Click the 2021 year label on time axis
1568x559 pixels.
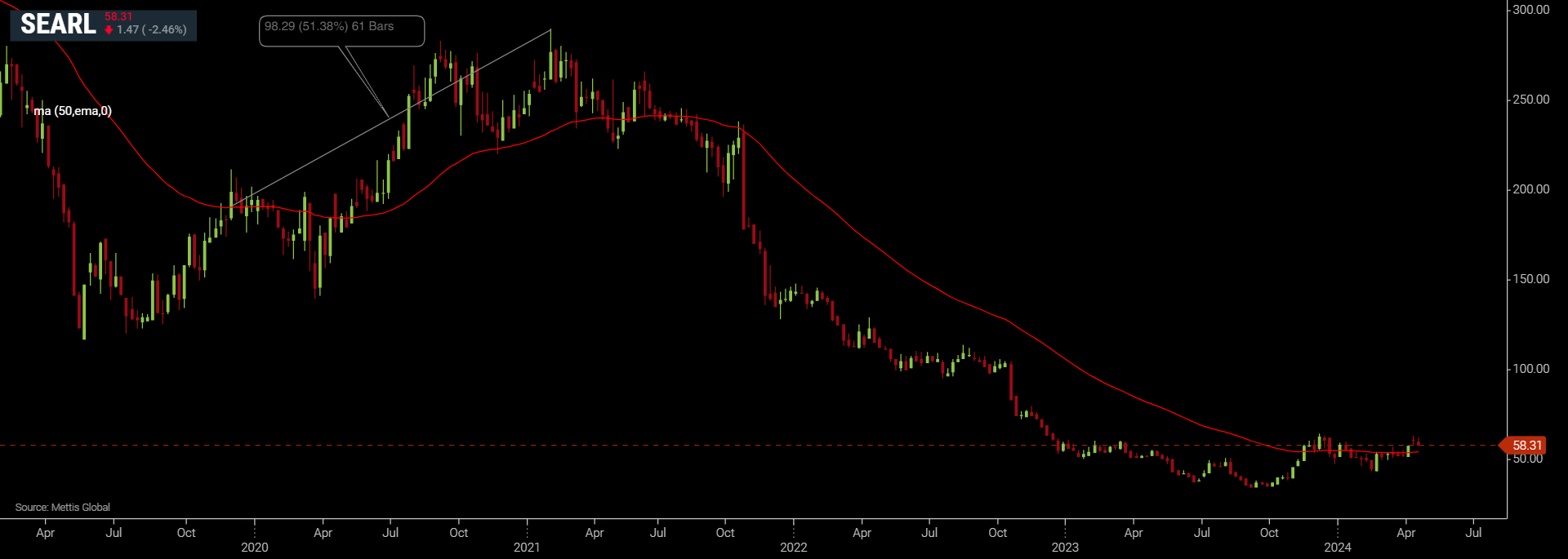[x=527, y=548]
